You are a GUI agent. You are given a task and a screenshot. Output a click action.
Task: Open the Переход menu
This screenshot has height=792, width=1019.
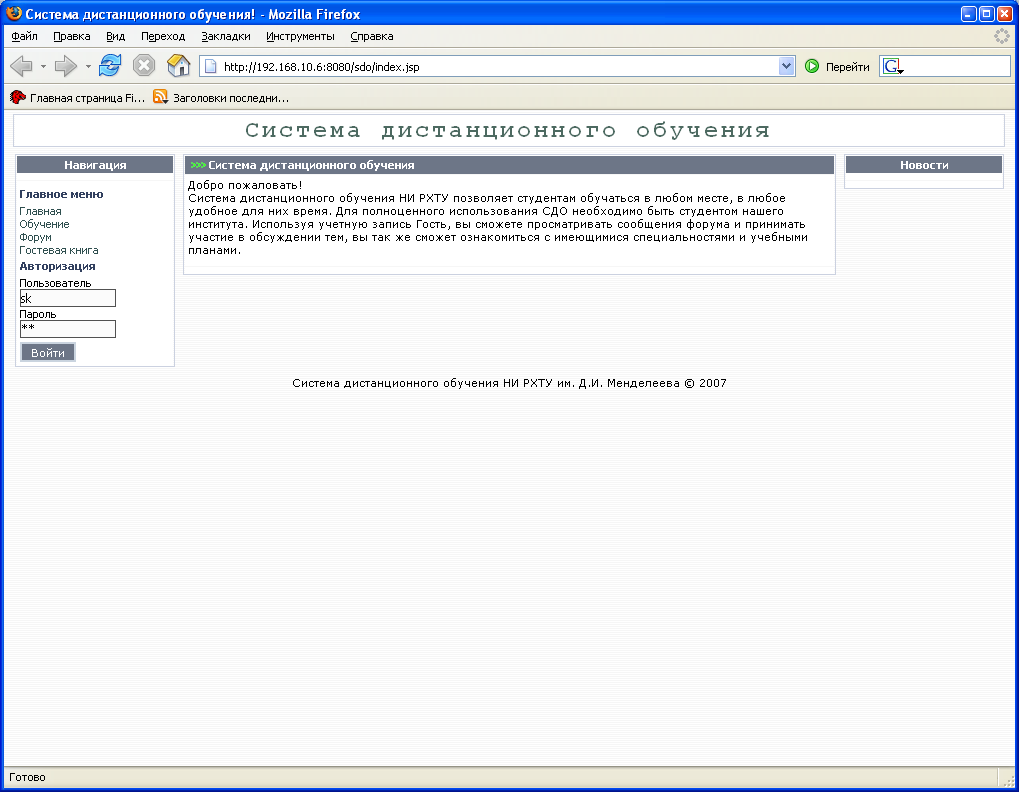(x=163, y=36)
